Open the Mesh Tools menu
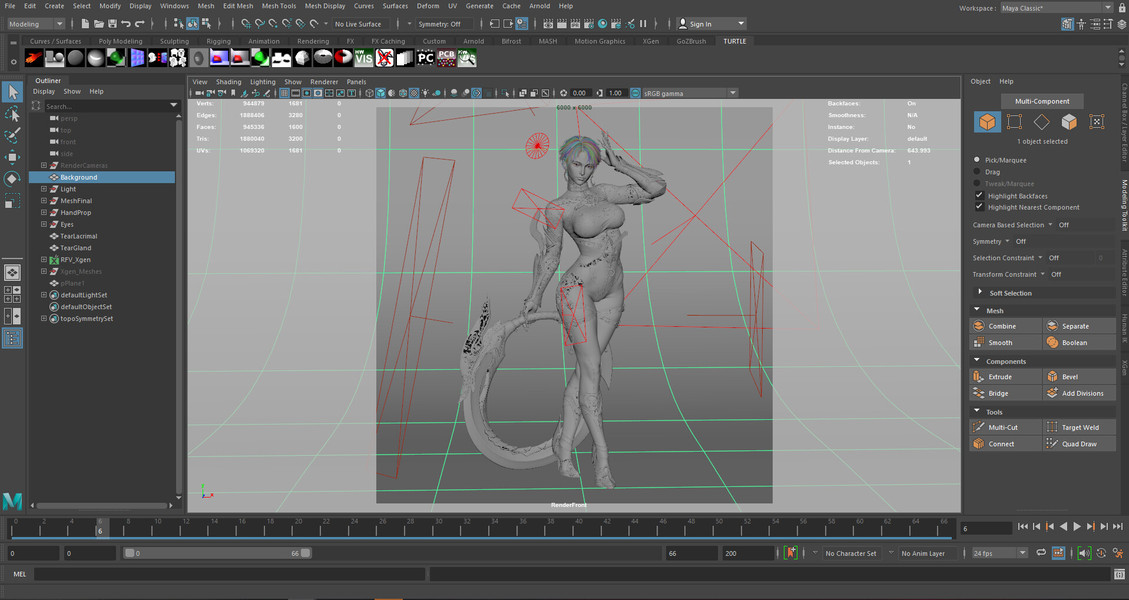 [279, 6]
